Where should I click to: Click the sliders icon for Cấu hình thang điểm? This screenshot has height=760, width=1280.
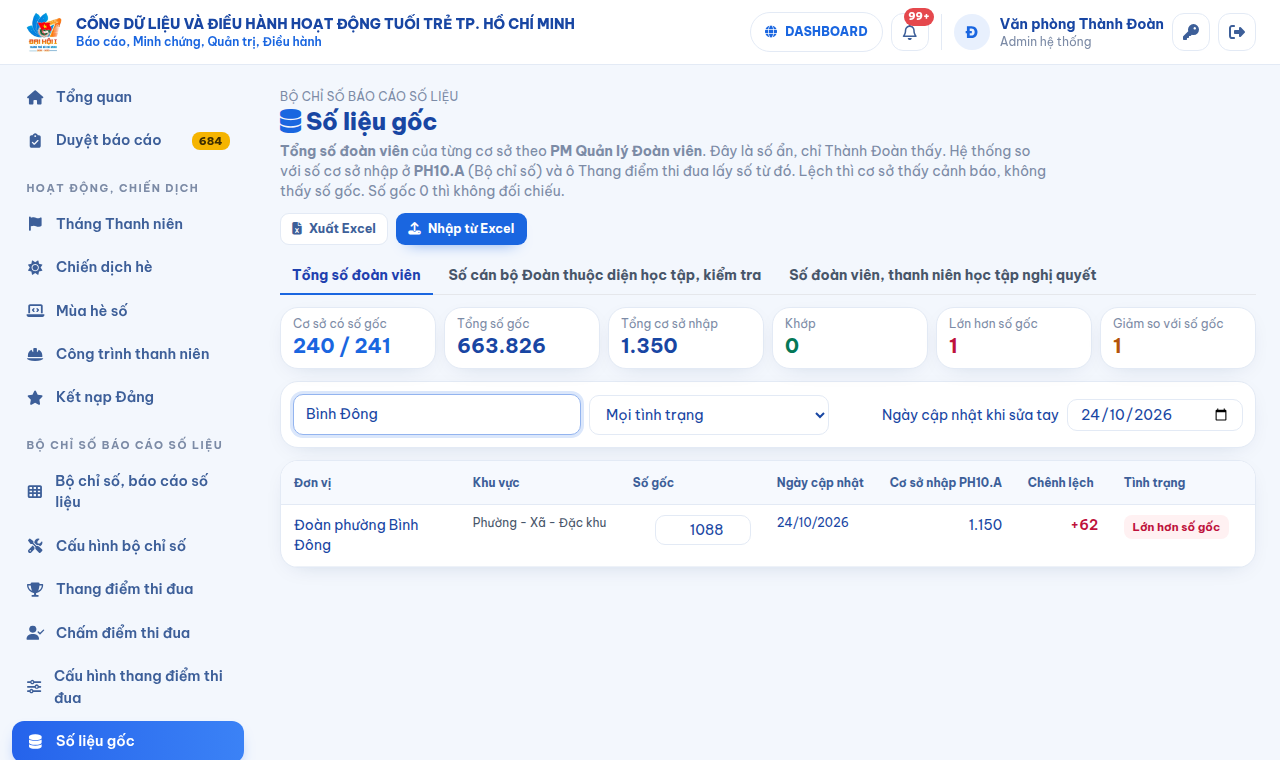coord(34,687)
